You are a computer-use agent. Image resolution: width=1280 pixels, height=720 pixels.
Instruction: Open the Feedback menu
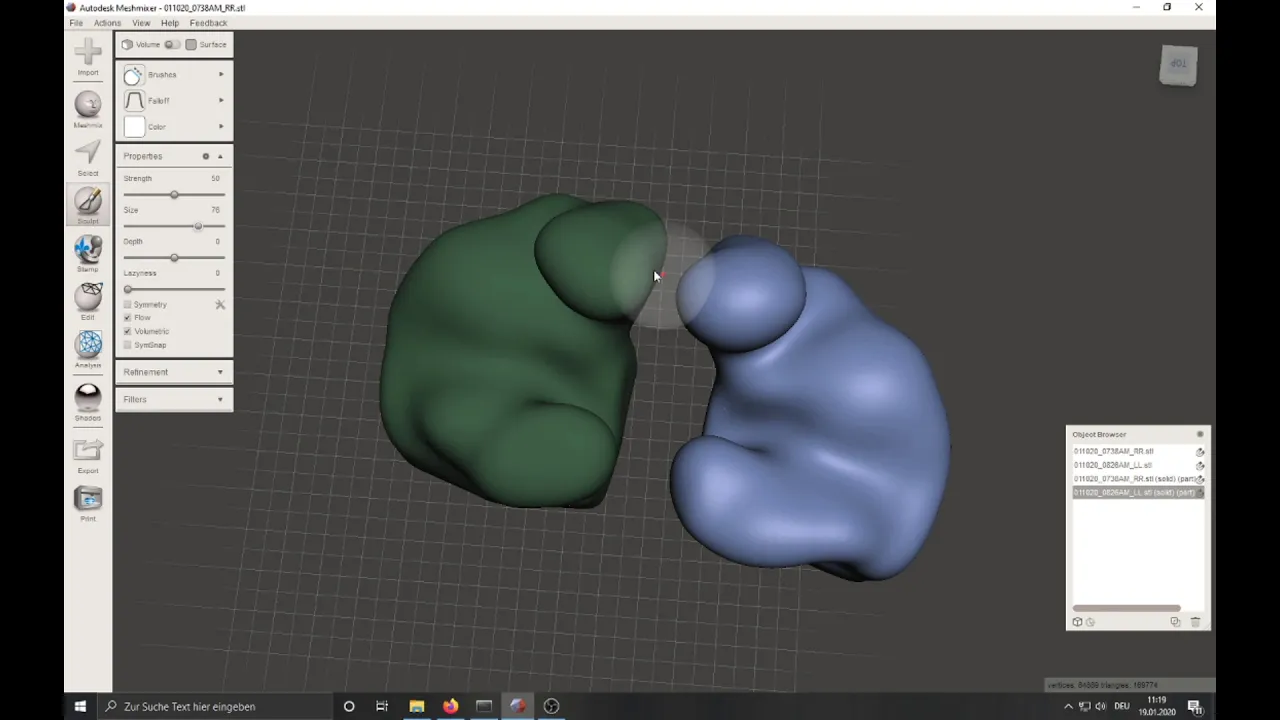pyautogui.click(x=208, y=23)
